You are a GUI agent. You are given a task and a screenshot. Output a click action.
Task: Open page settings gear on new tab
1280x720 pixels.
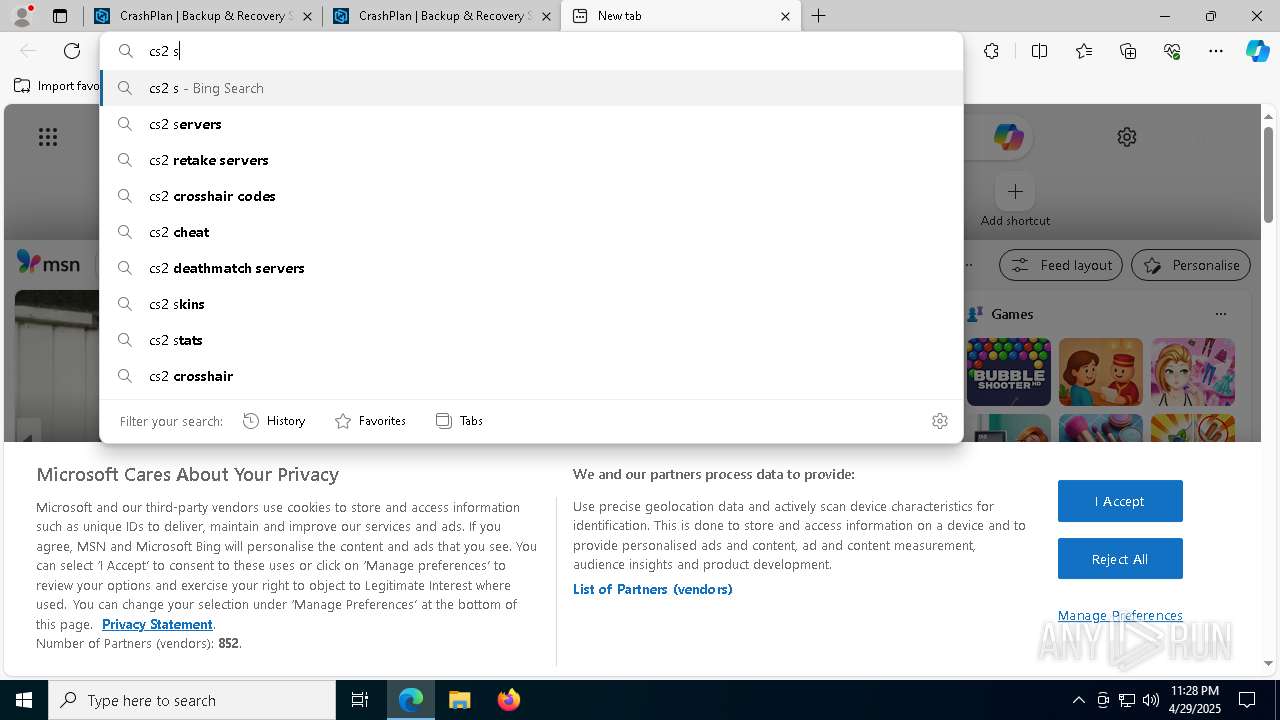click(1127, 137)
